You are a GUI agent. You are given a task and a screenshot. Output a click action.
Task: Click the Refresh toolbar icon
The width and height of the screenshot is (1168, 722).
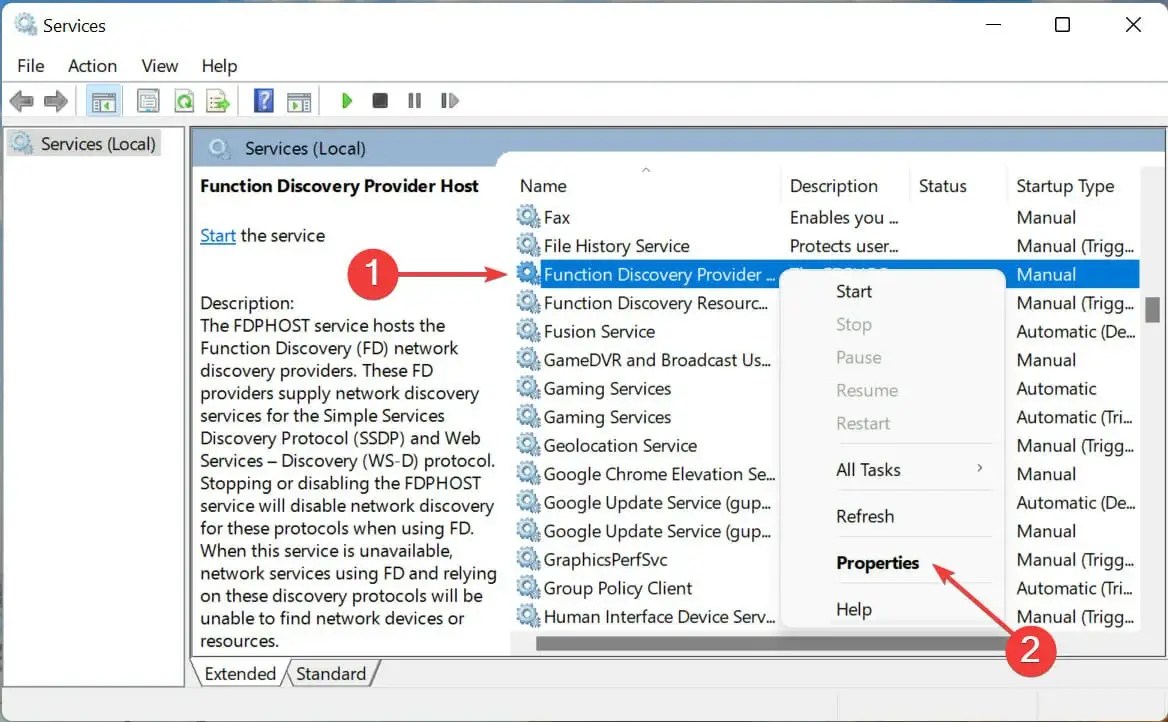pyautogui.click(x=184, y=100)
